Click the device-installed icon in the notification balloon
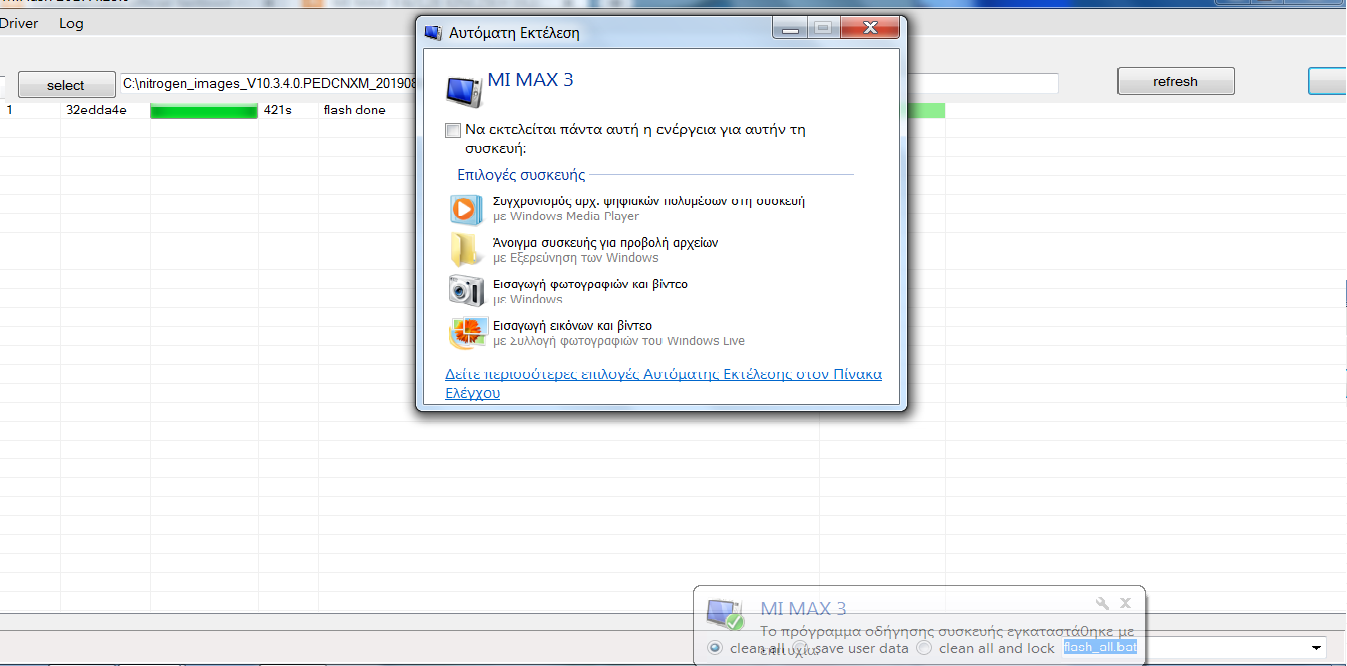Image resolution: width=1347 pixels, height=666 pixels. [x=724, y=615]
